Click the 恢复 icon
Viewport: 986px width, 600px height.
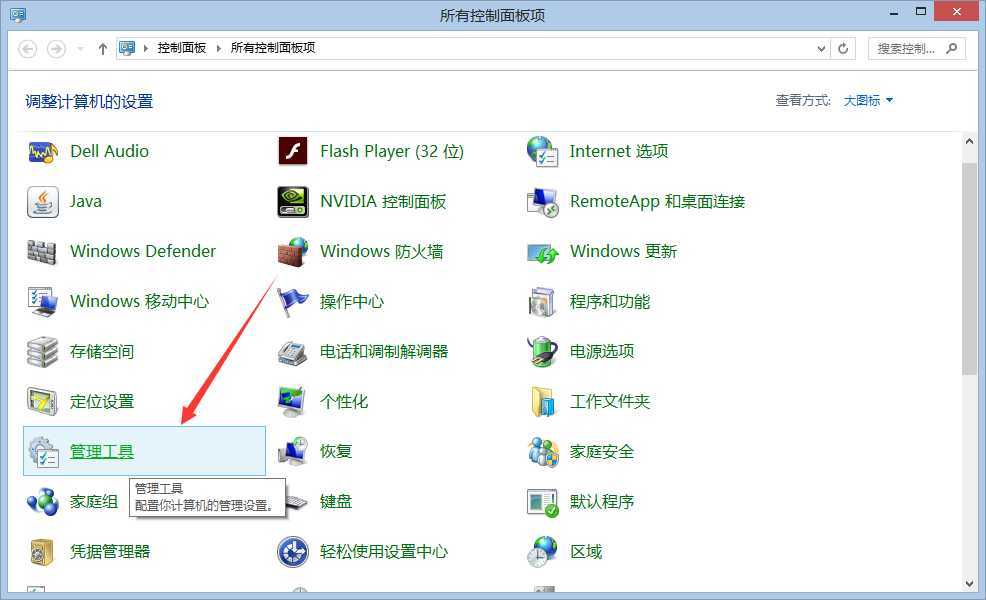293,452
